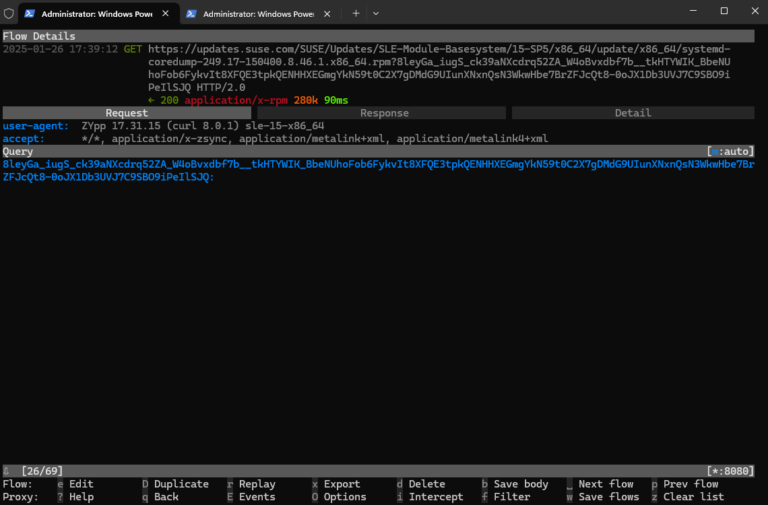The height and width of the screenshot is (505, 768).
Task: Click the 2025-01-26 17:39:12 timestamp
Action: click(x=60, y=49)
